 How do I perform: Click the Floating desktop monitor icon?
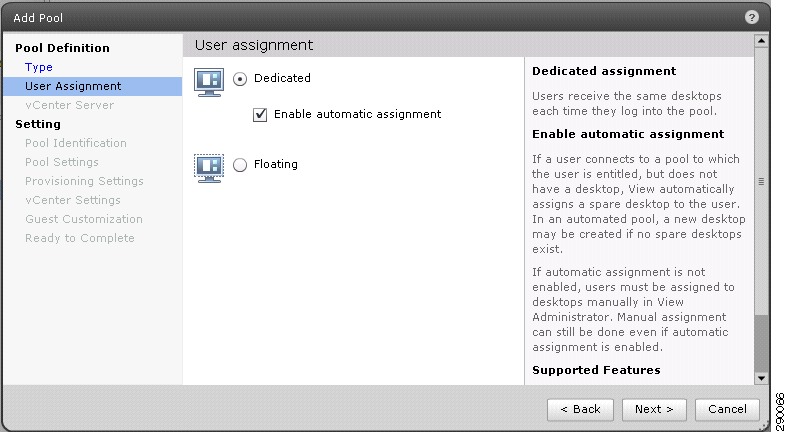(x=209, y=168)
